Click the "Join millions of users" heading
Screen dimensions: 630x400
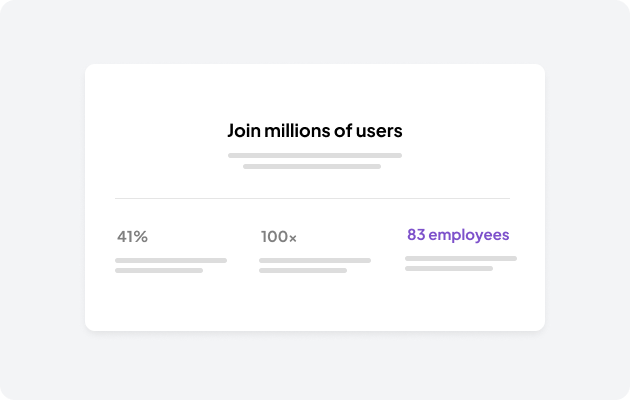[315, 131]
